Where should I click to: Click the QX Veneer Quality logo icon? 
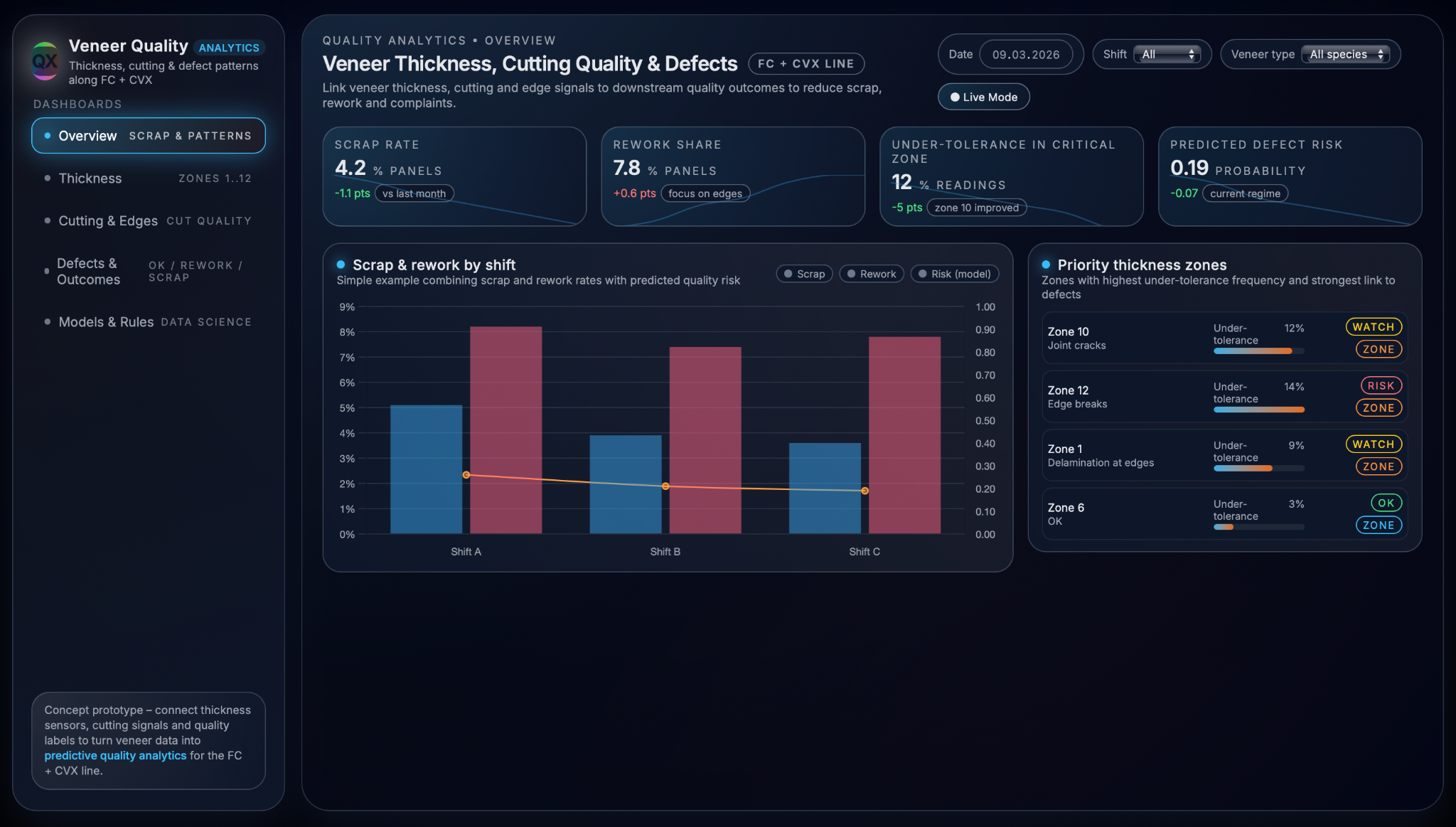pos(45,60)
